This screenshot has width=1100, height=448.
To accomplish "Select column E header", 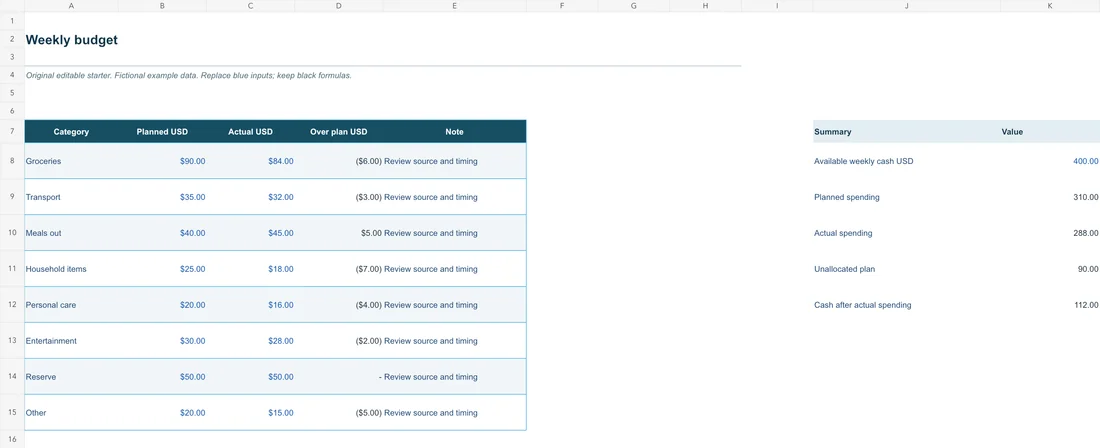I will pyautogui.click(x=455, y=6).
